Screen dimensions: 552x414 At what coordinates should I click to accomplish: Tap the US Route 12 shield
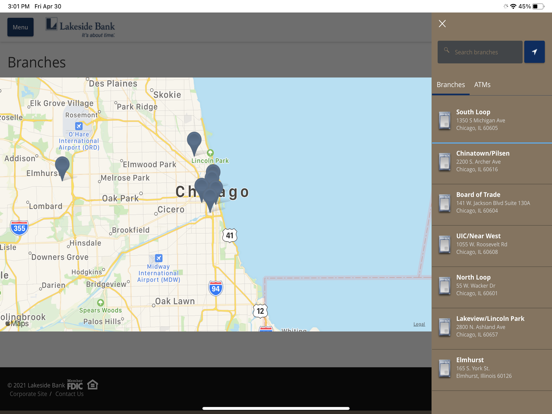coord(260,311)
